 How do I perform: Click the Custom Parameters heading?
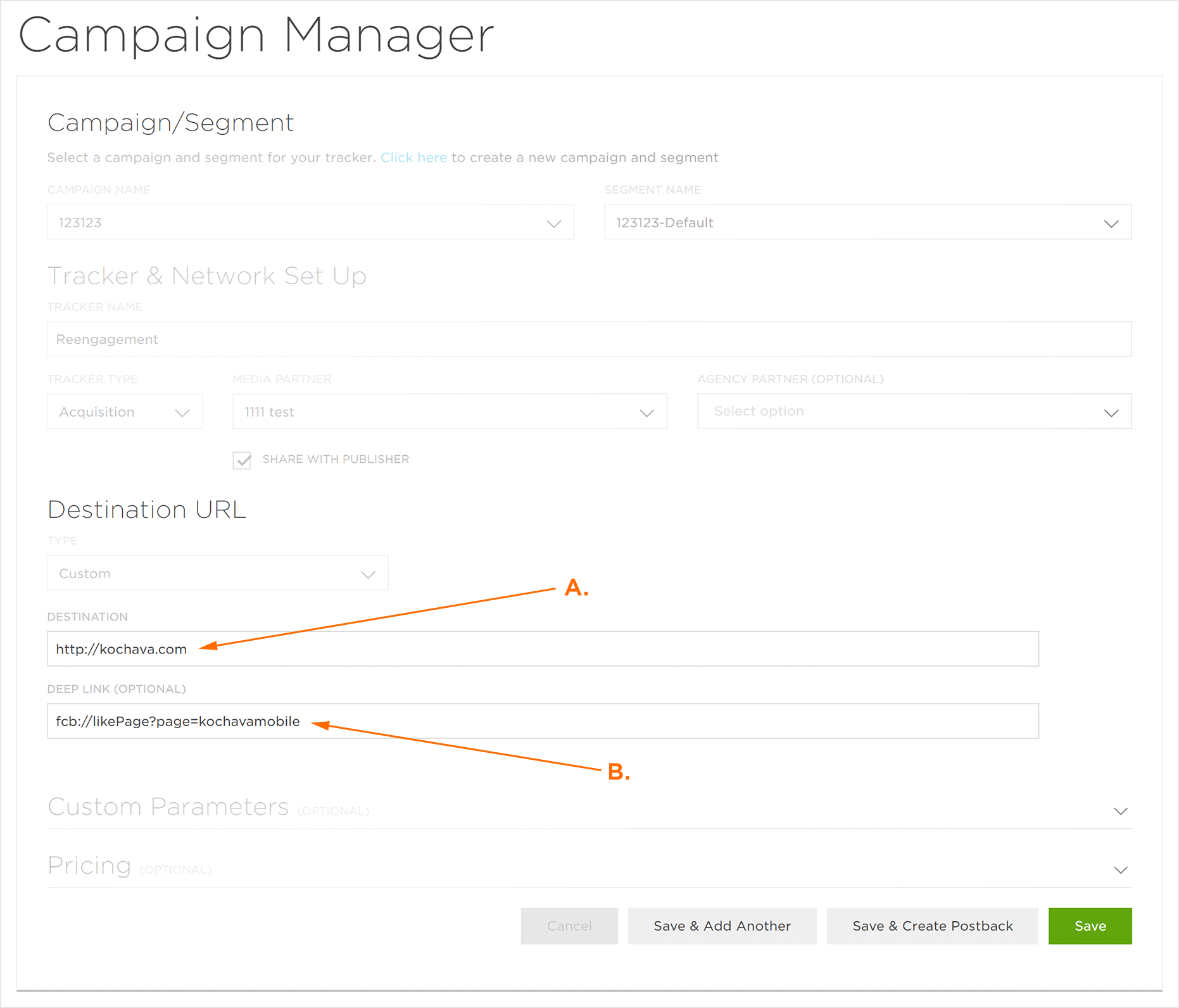pyautogui.click(x=168, y=807)
